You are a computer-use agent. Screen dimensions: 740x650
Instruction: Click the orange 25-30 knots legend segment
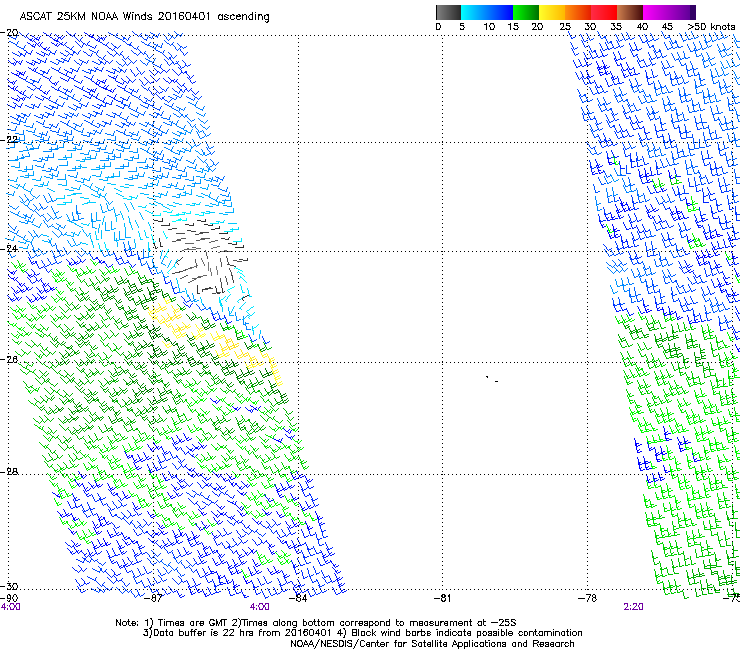(x=578, y=12)
